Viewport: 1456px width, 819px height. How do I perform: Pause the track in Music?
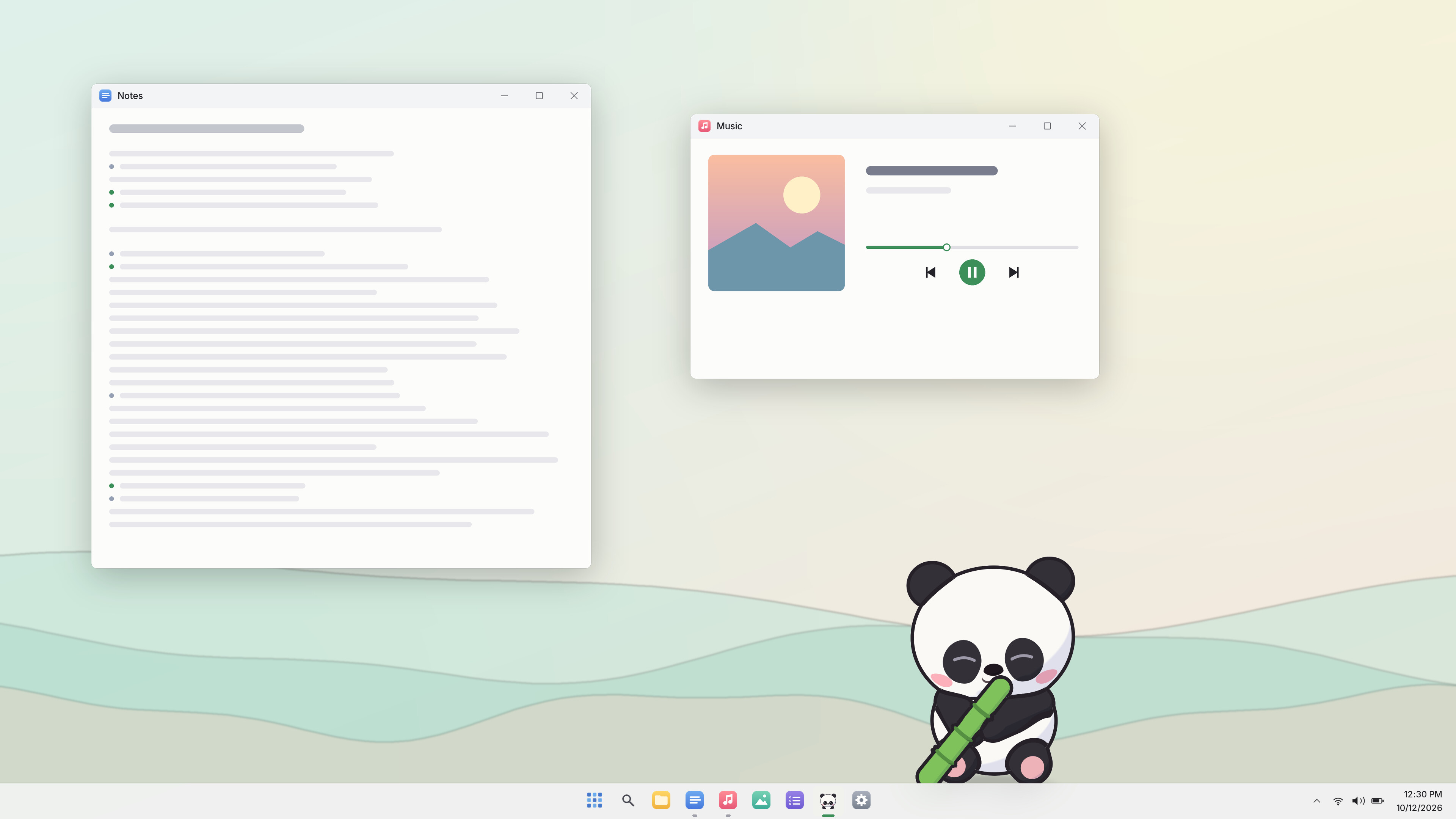[971, 273]
